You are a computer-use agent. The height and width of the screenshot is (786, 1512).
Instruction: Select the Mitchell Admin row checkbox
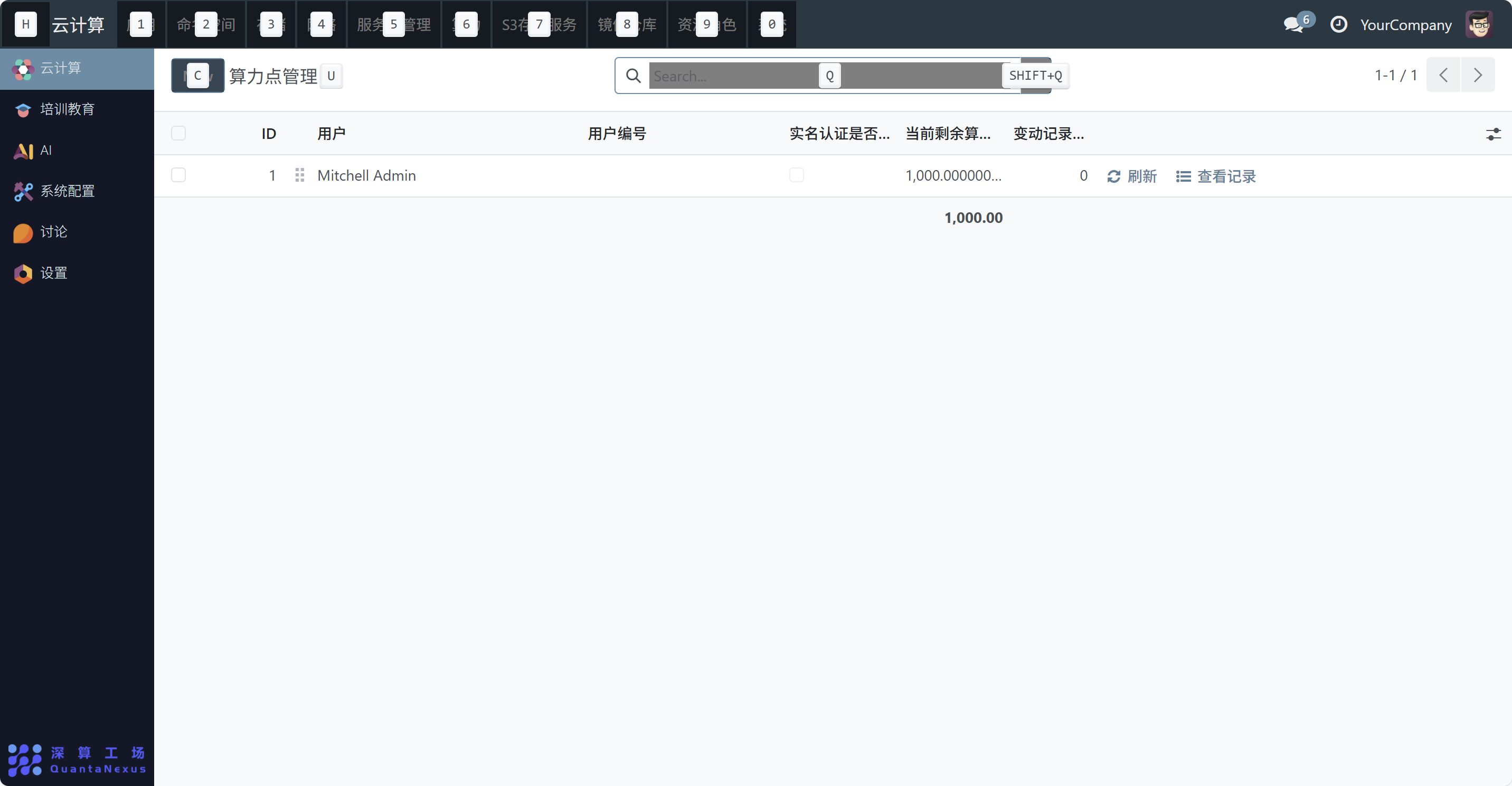[178, 175]
